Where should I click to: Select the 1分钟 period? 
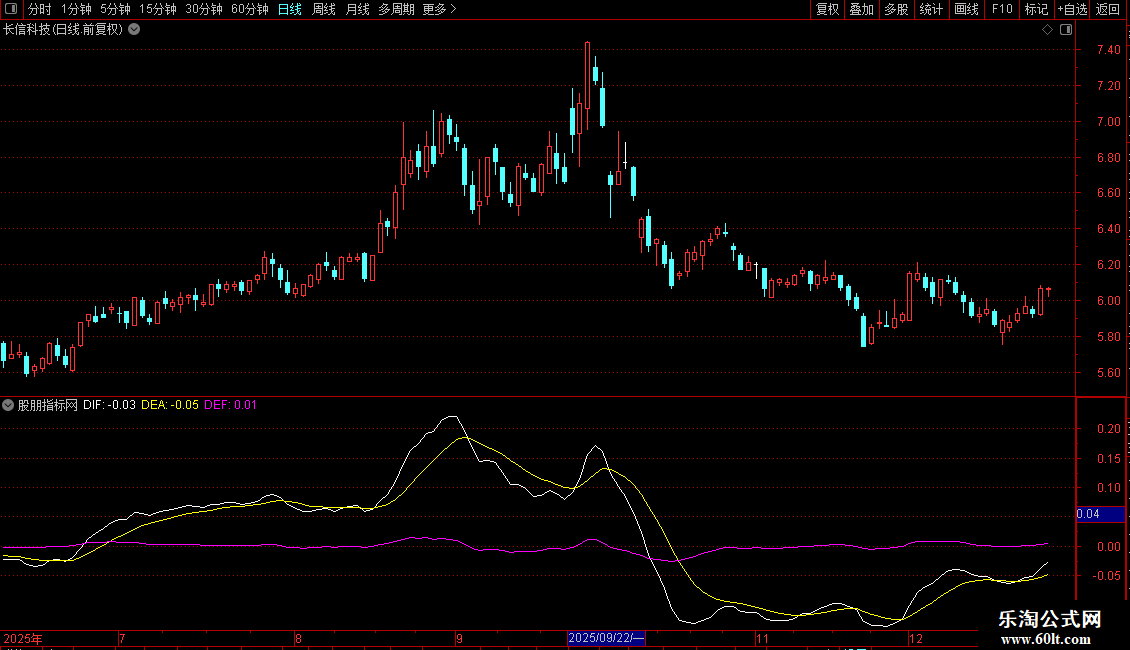[76, 9]
